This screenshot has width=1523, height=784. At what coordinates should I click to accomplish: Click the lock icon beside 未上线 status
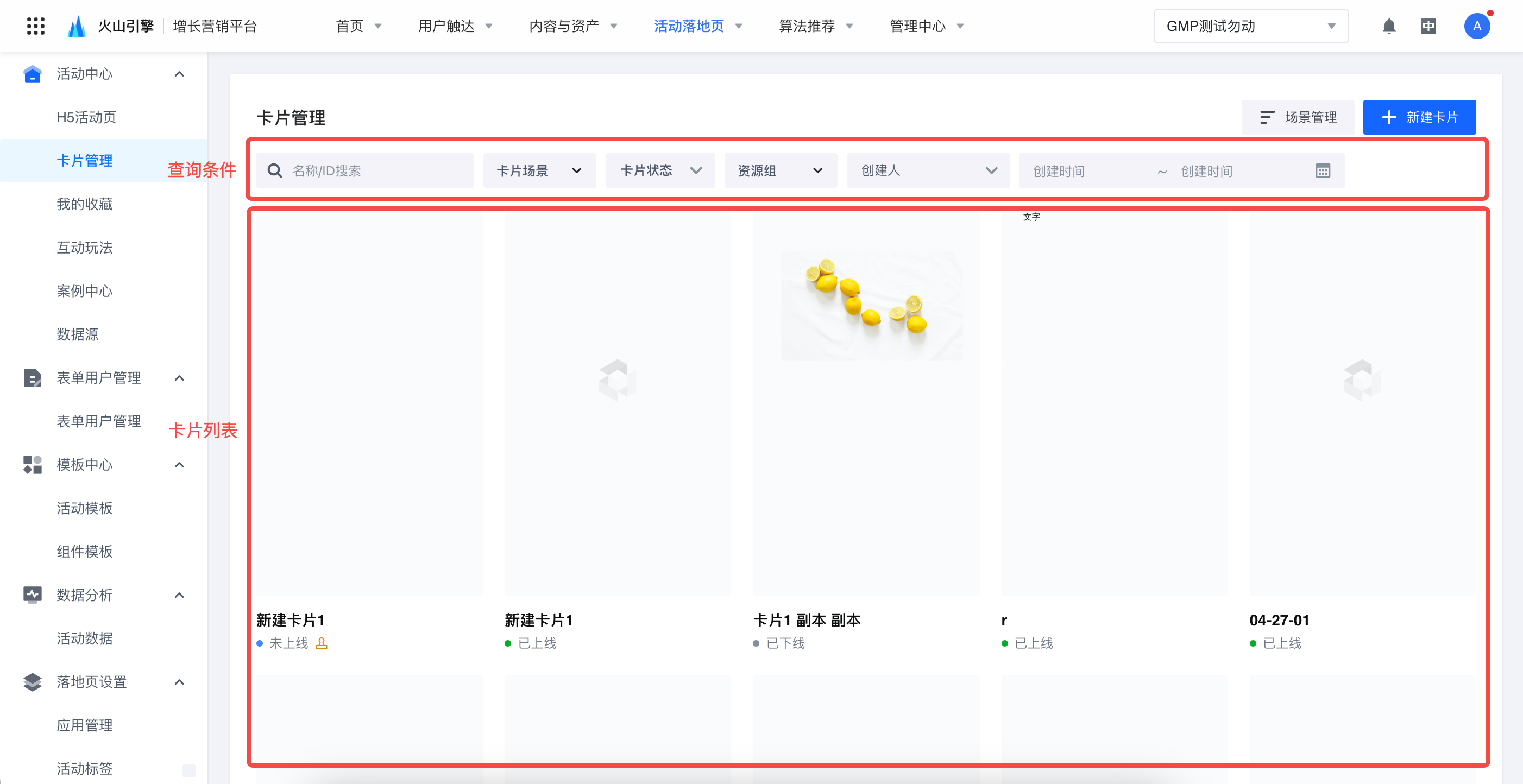coord(322,643)
